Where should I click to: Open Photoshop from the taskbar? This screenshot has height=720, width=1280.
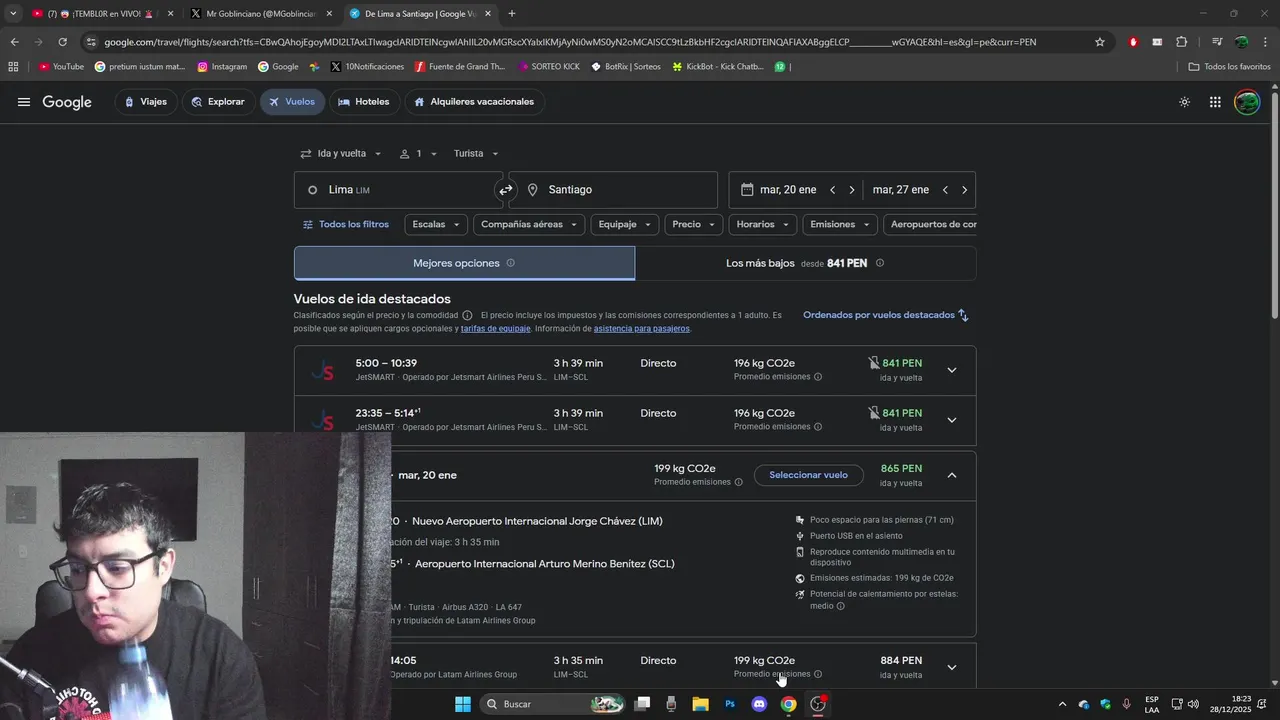[730, 704]
